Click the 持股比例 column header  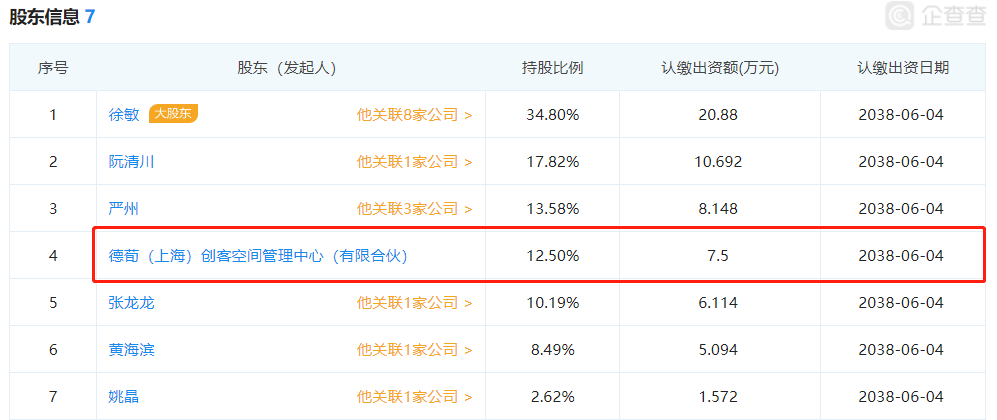click(x=553, y=68)
